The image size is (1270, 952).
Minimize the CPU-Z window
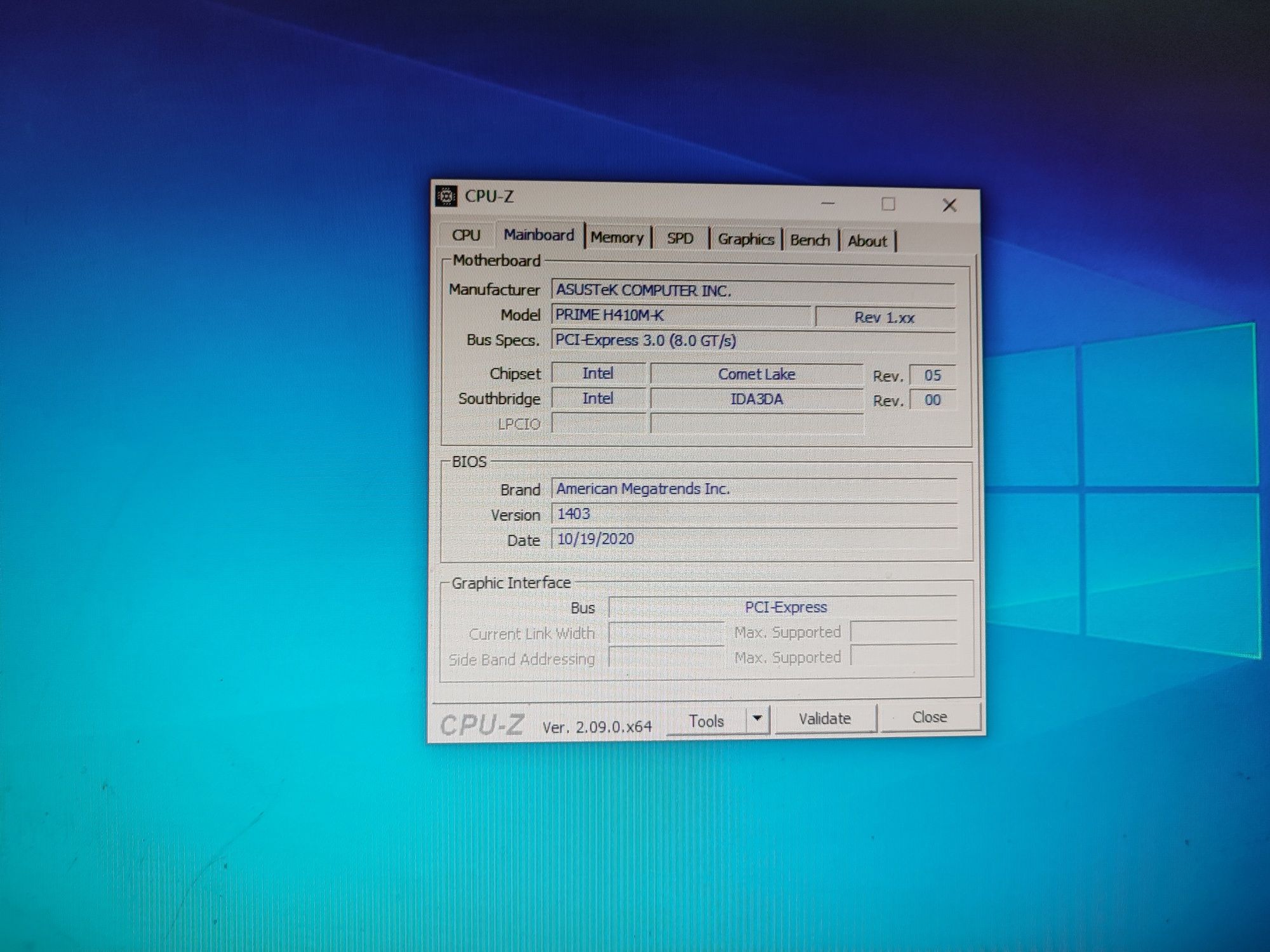(827, 203)
